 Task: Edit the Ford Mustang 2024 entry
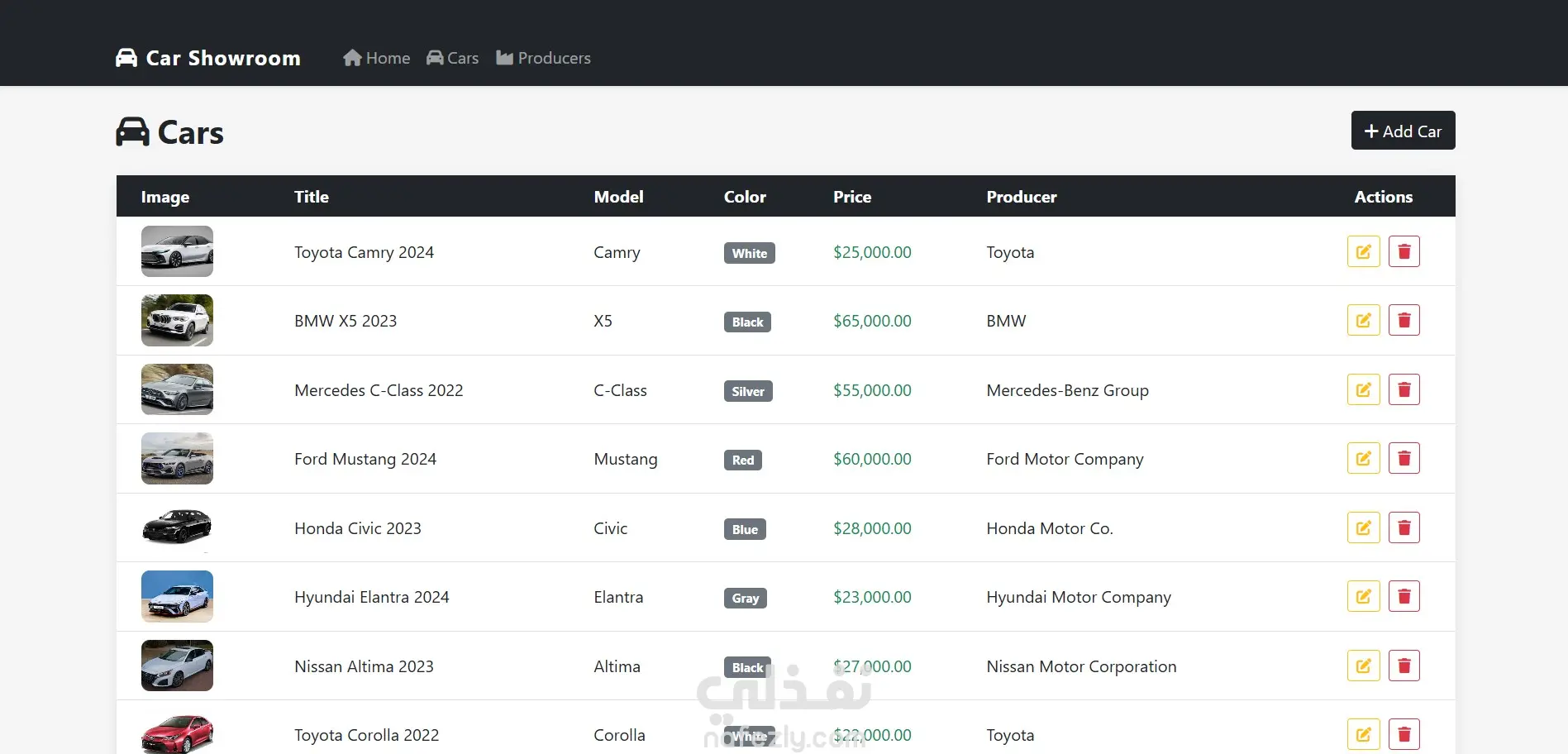tap(1363, 458)
